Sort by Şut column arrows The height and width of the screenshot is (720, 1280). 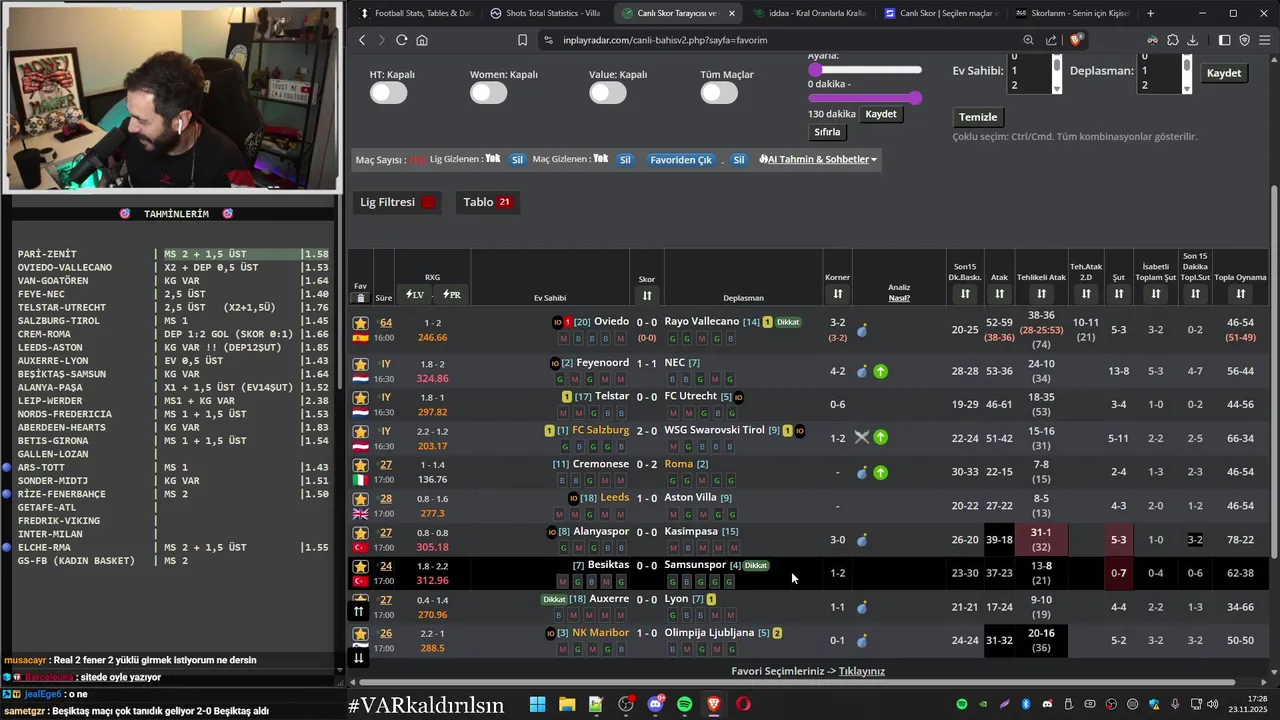[x=1118, y=294]
